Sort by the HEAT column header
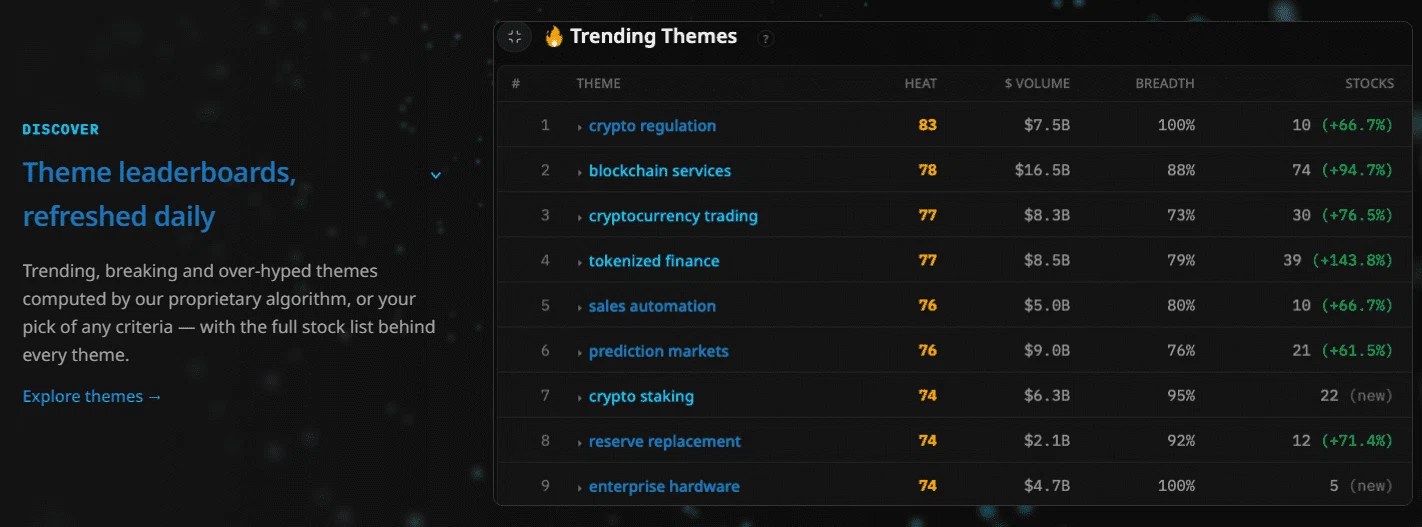 tap(921, 84)
